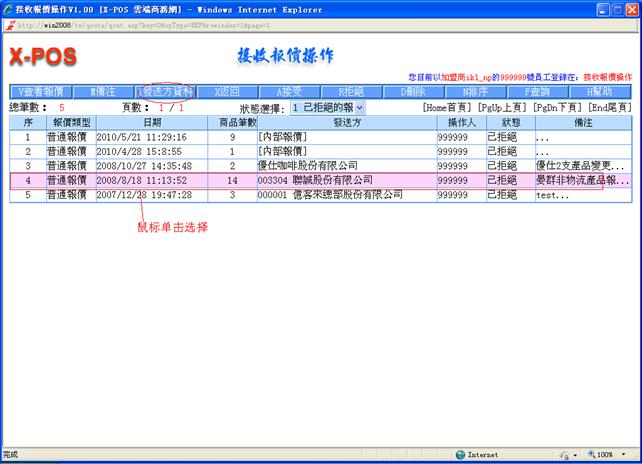Open the H幫助 help menu item
The image size is (642, 464).
pos(600,91)
